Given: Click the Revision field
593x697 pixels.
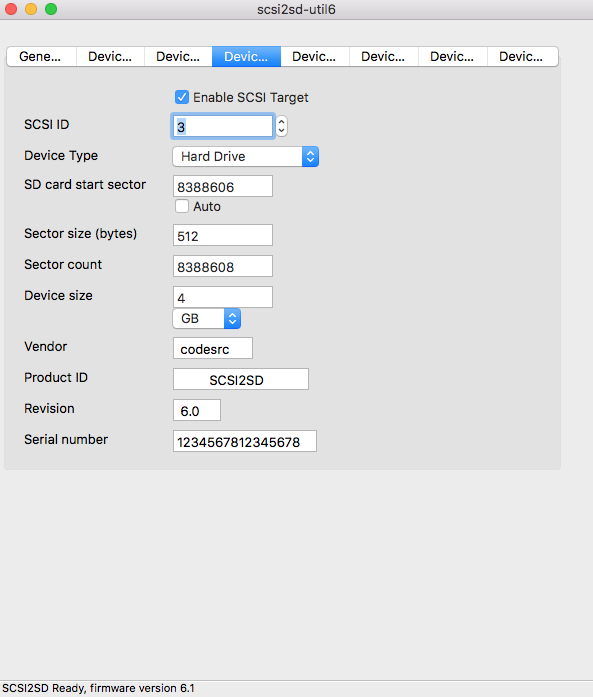Looking at the screenshot, I should click(x=197, y=410).
